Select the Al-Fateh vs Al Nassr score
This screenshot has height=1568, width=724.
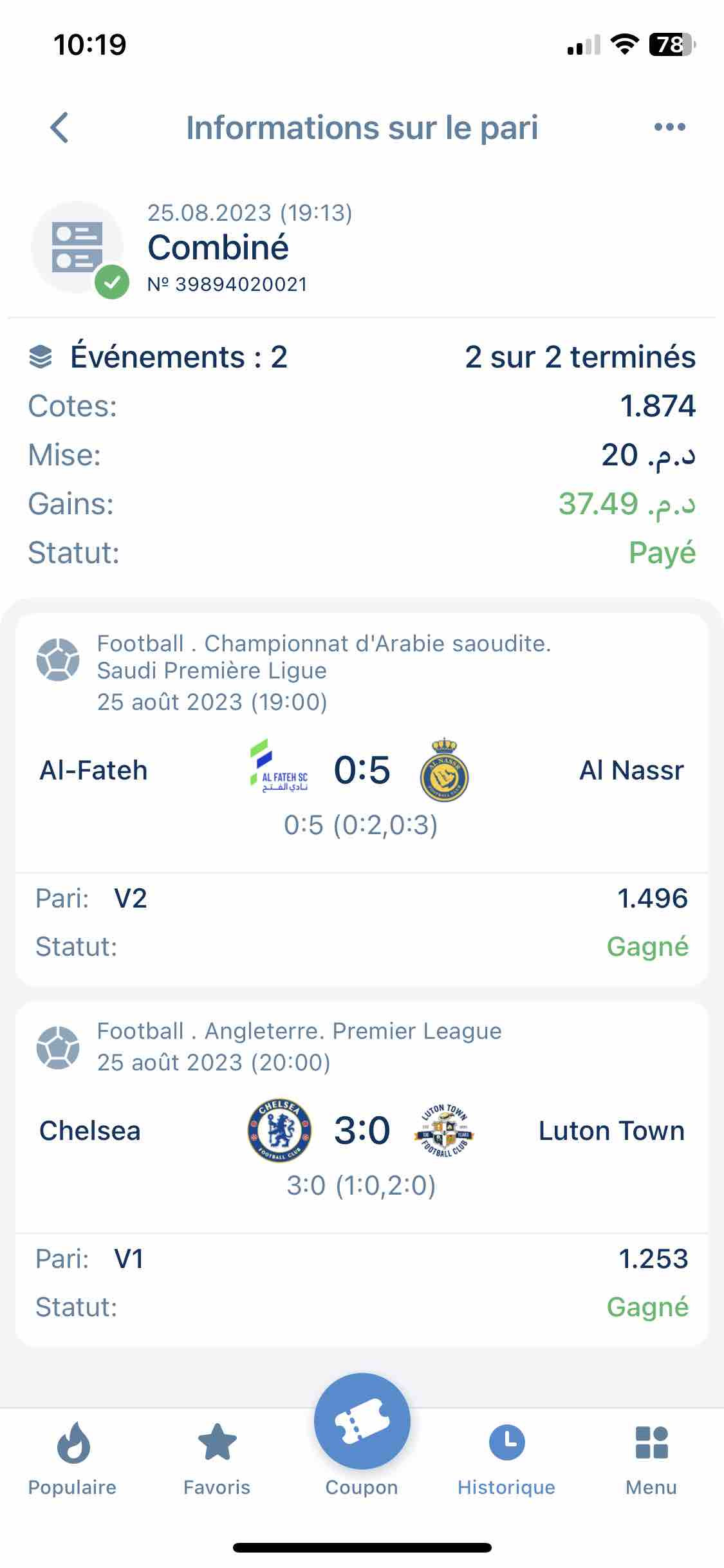coord(362,770)
